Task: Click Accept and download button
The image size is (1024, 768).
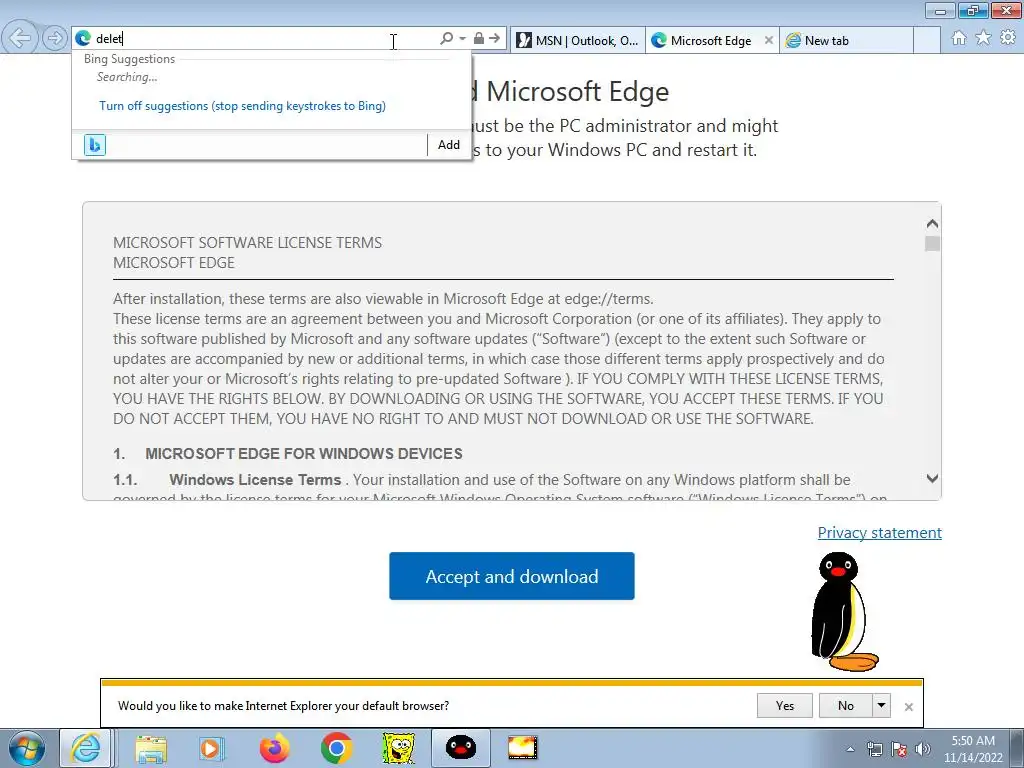Action: (x=512, y=576)
